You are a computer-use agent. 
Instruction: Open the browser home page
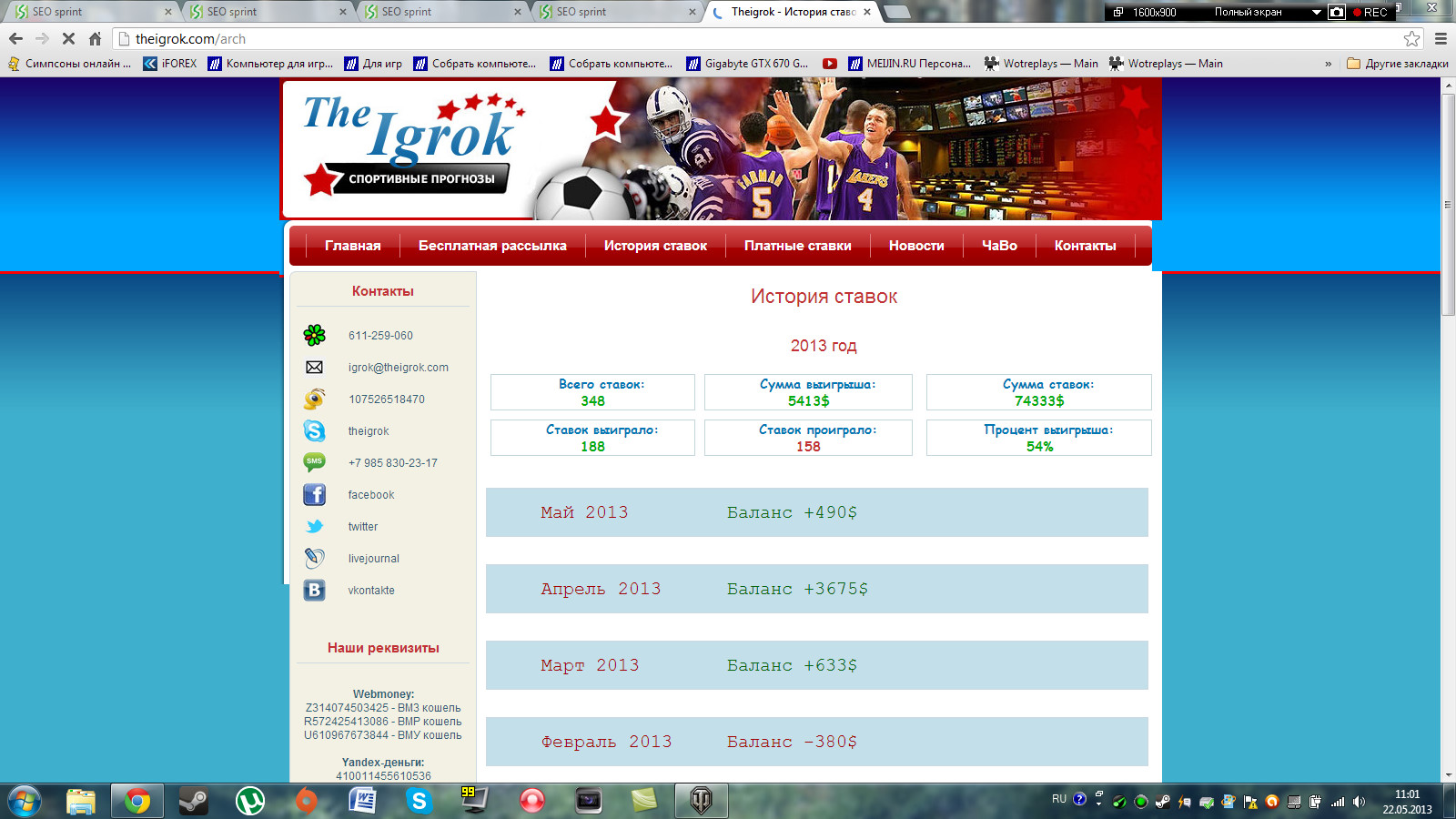coord(95,38)
